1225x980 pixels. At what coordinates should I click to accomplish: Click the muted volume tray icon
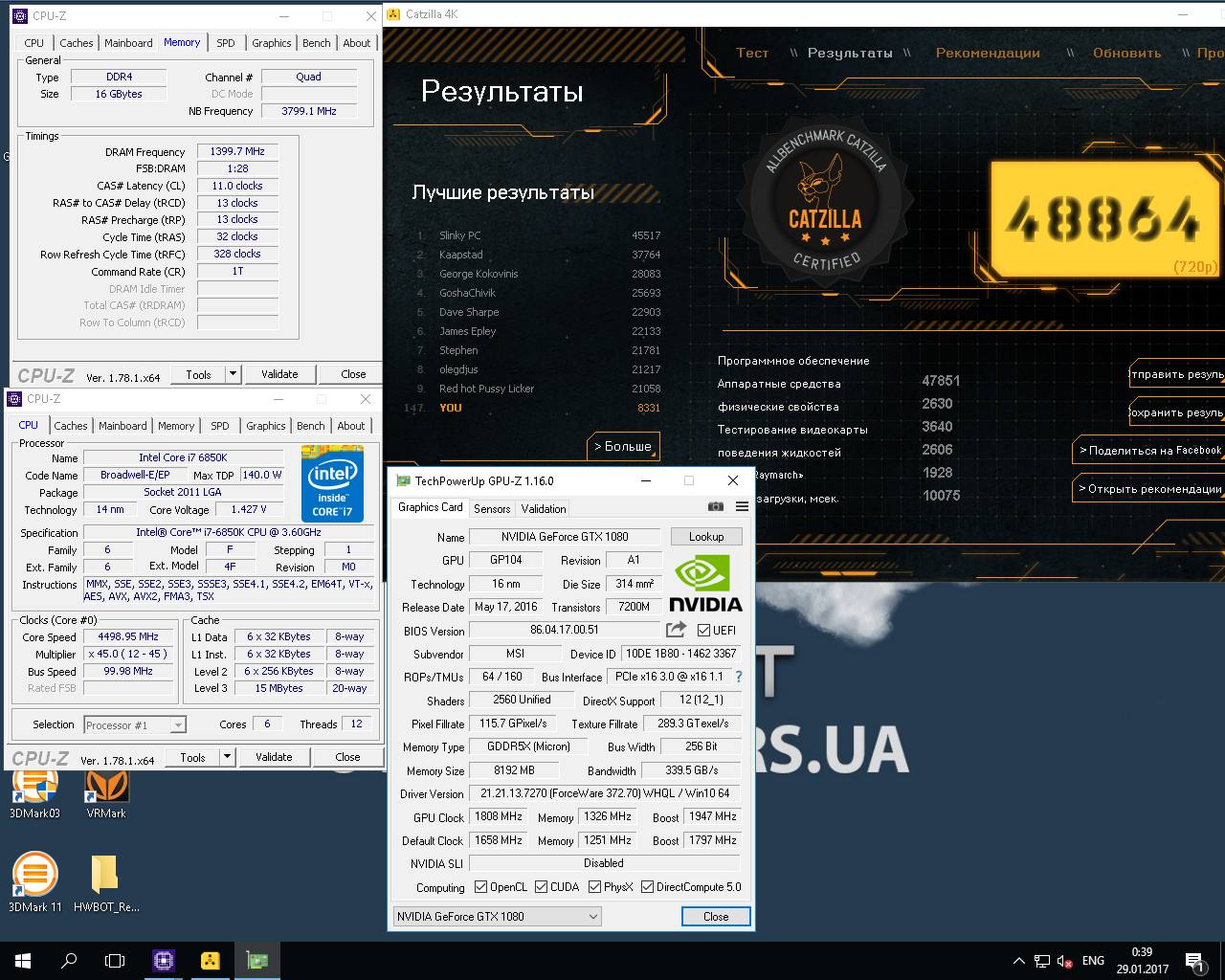click(x=1065, y=961)
